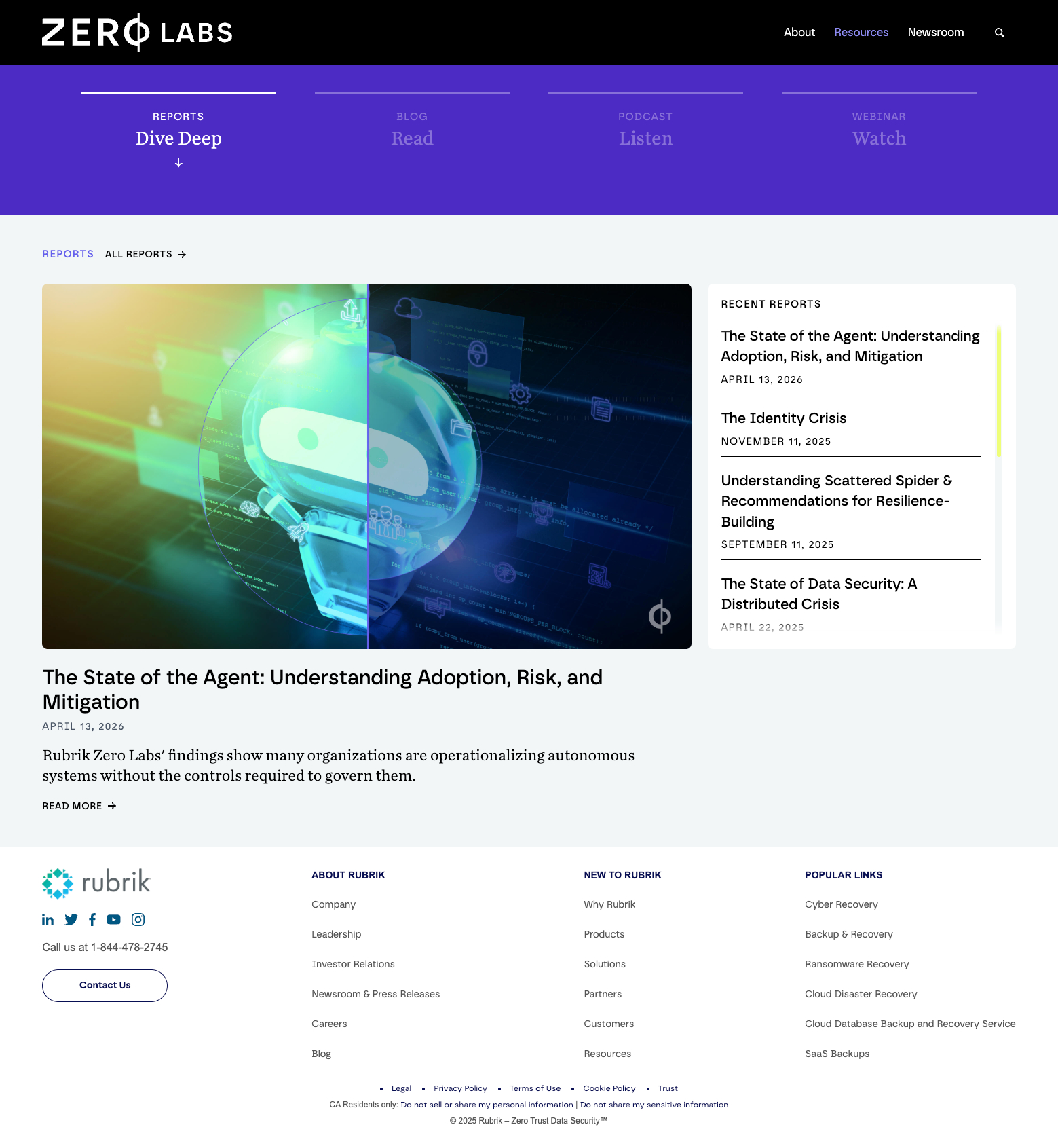Viewport: 1058px width, 1148px height.
Task: Open Rubrik's LinkedIn page icon
Action: pyautogui.click(x=48, y=919)
